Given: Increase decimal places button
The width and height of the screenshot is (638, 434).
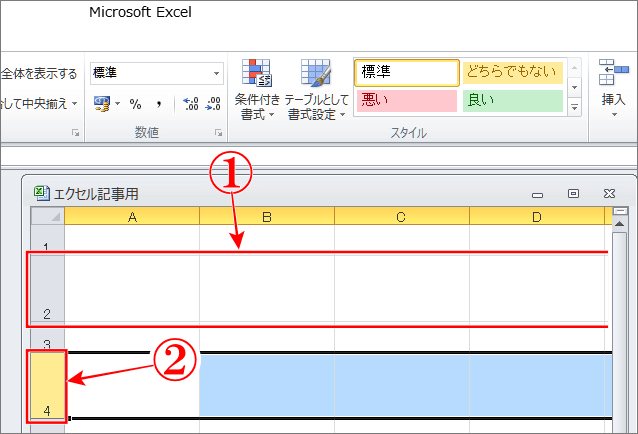Looking at the screenshot, I should click(x=190, y=104).
